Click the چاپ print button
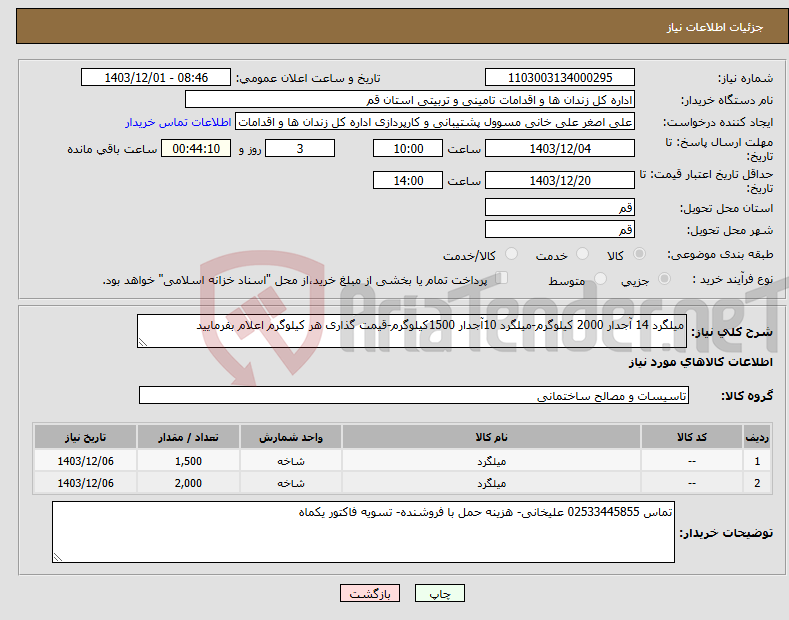789x620 pixels. pyautogui.click(x=440, y=594)
